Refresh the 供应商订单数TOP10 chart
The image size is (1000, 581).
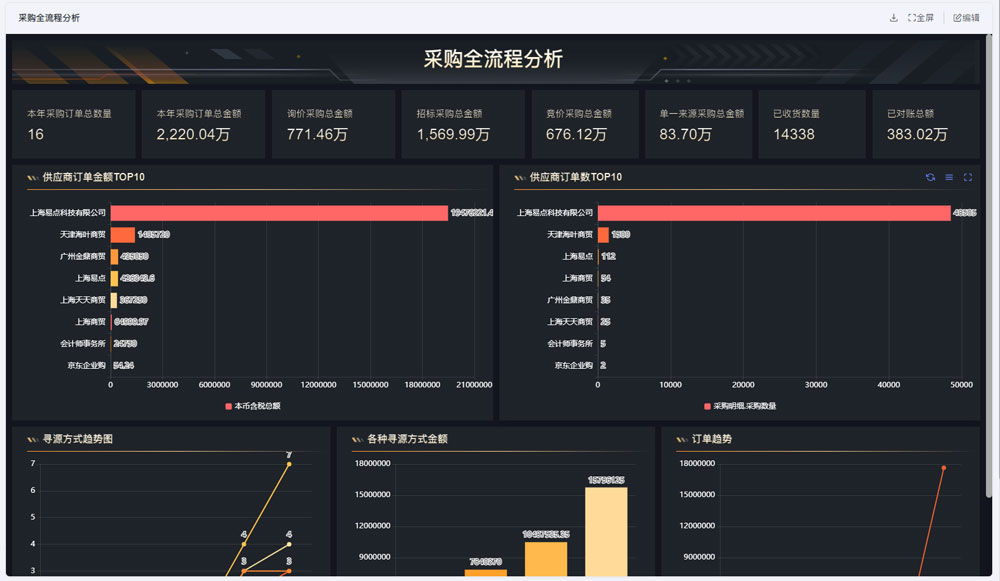click(930, 177)
